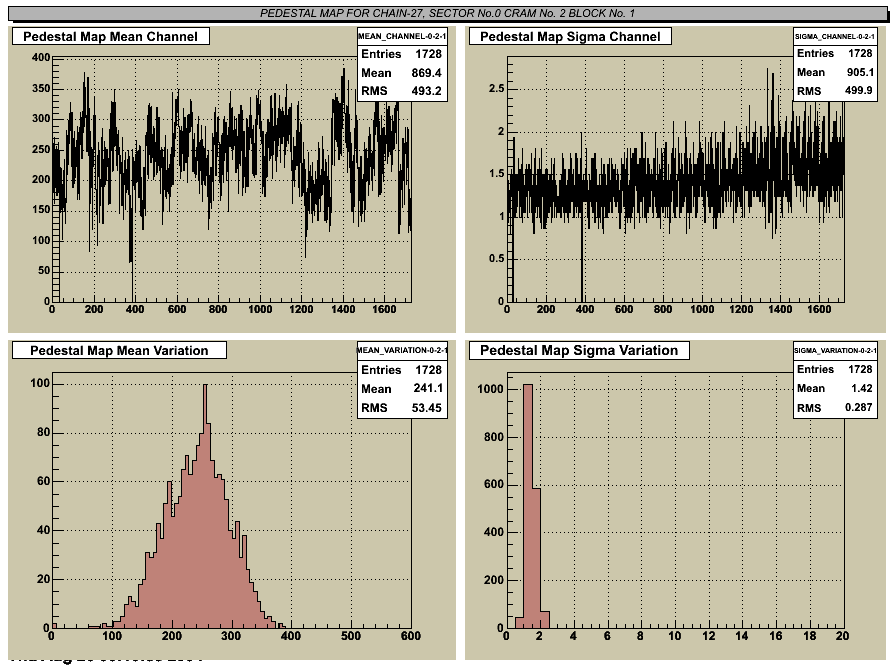Image resolution: width=896 pixels, height=668 pixels.
Task: Select the 'Pedestal Map Mean Variation' title box
Action: (119, 350)
